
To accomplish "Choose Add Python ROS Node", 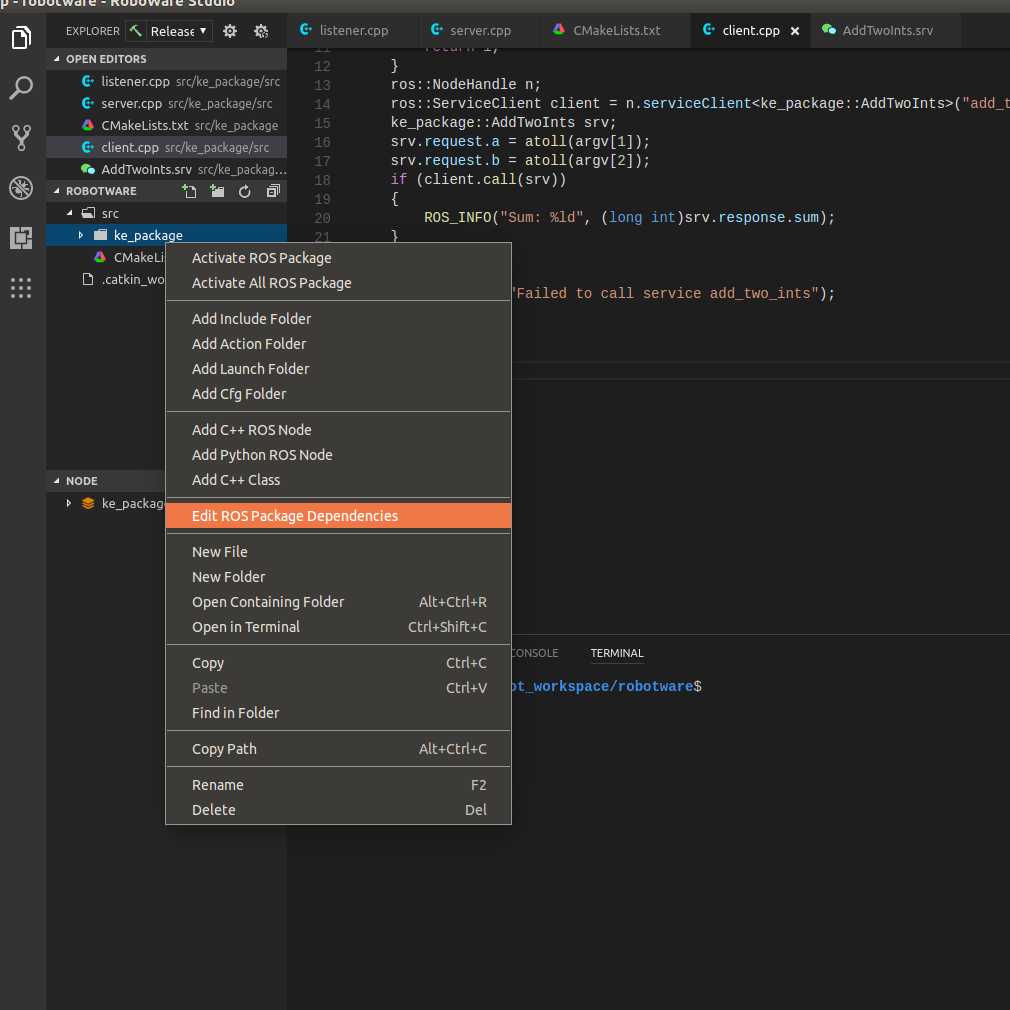I will tap(338, 455).
